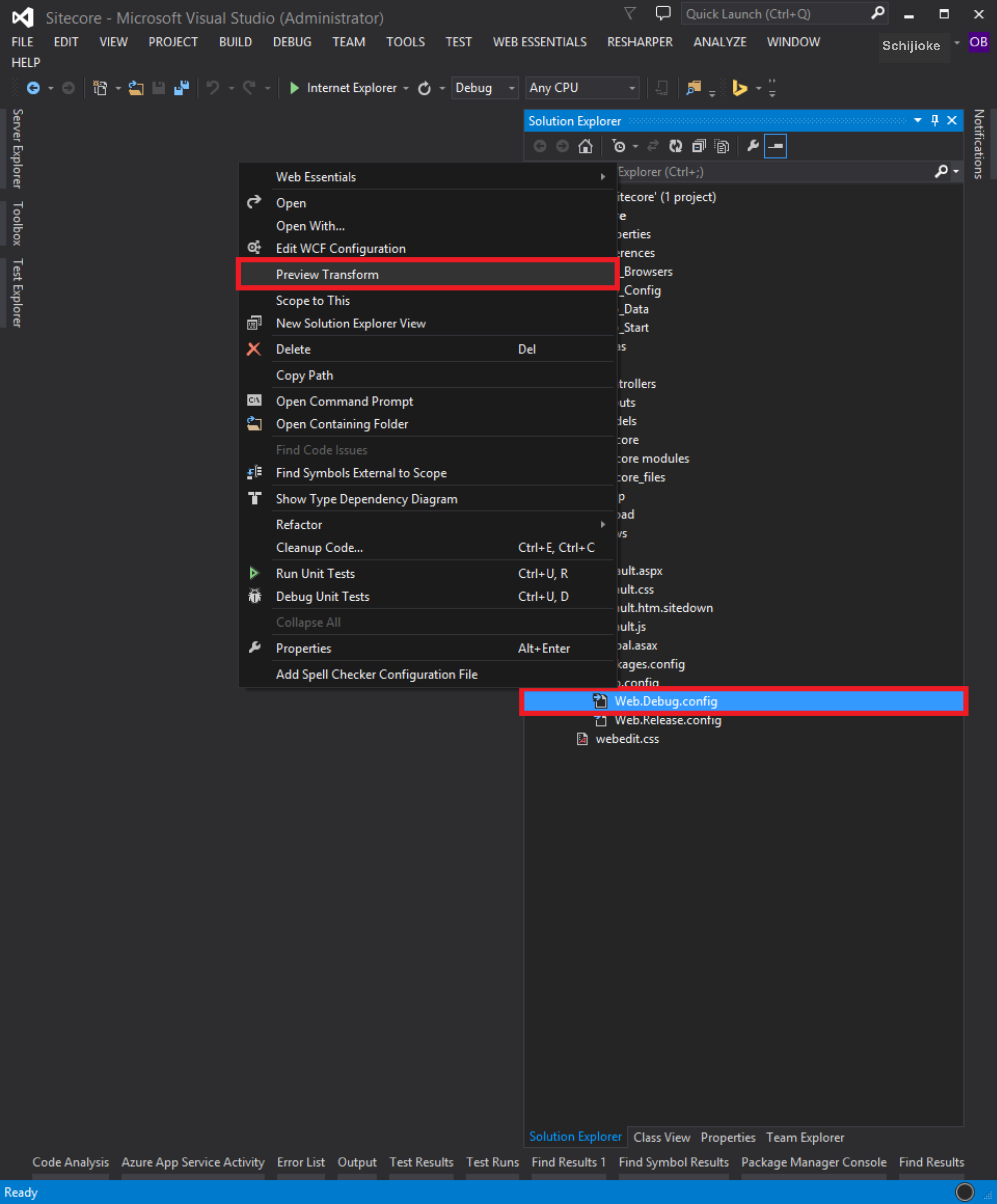
Task: Click the Collapse All icon in Solution Explorer
Action: 698,147
